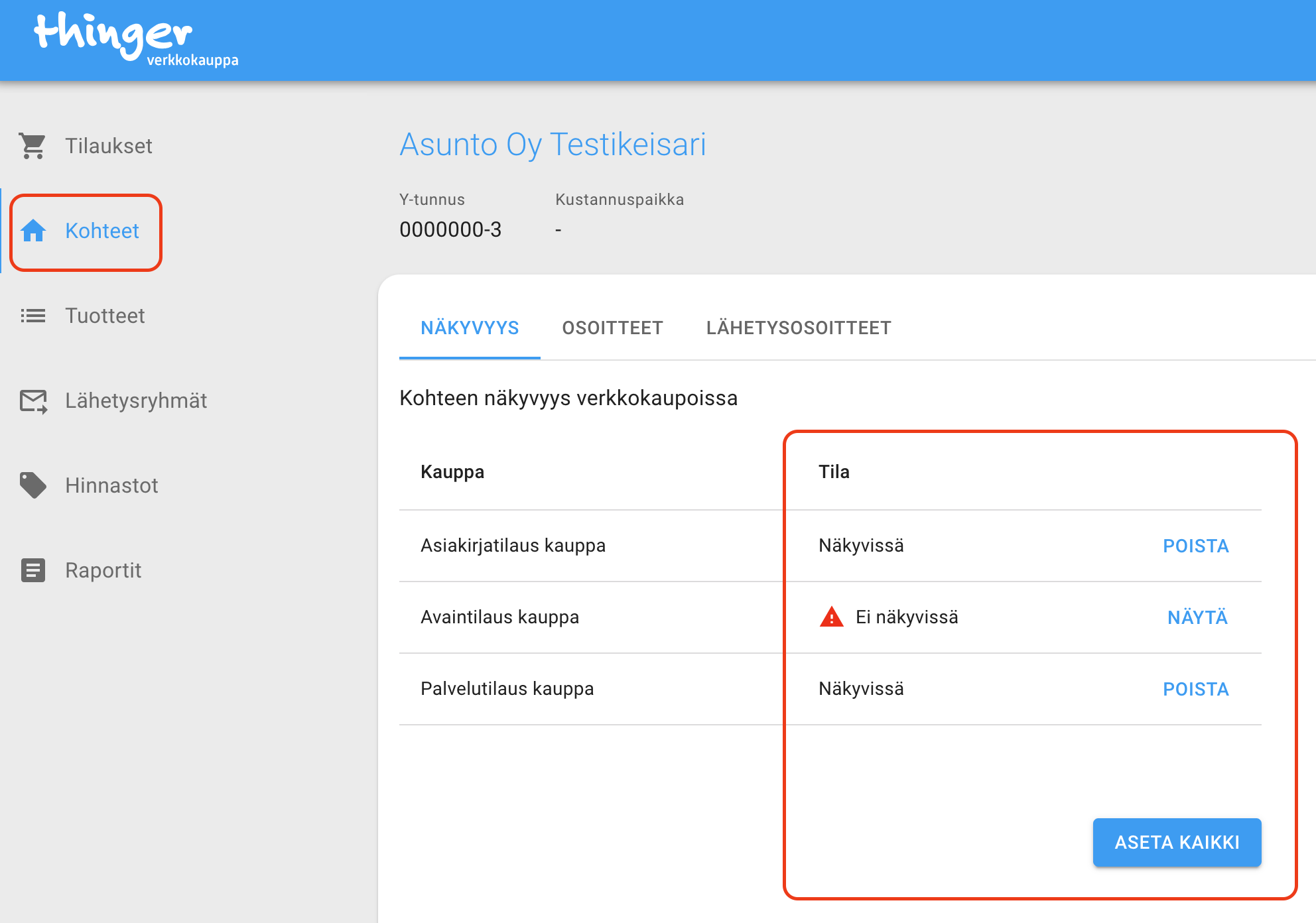Screen dimensions: 1316x923
Task: Switch to the Lähetysosoitteet tab
Action: [799, 328]
